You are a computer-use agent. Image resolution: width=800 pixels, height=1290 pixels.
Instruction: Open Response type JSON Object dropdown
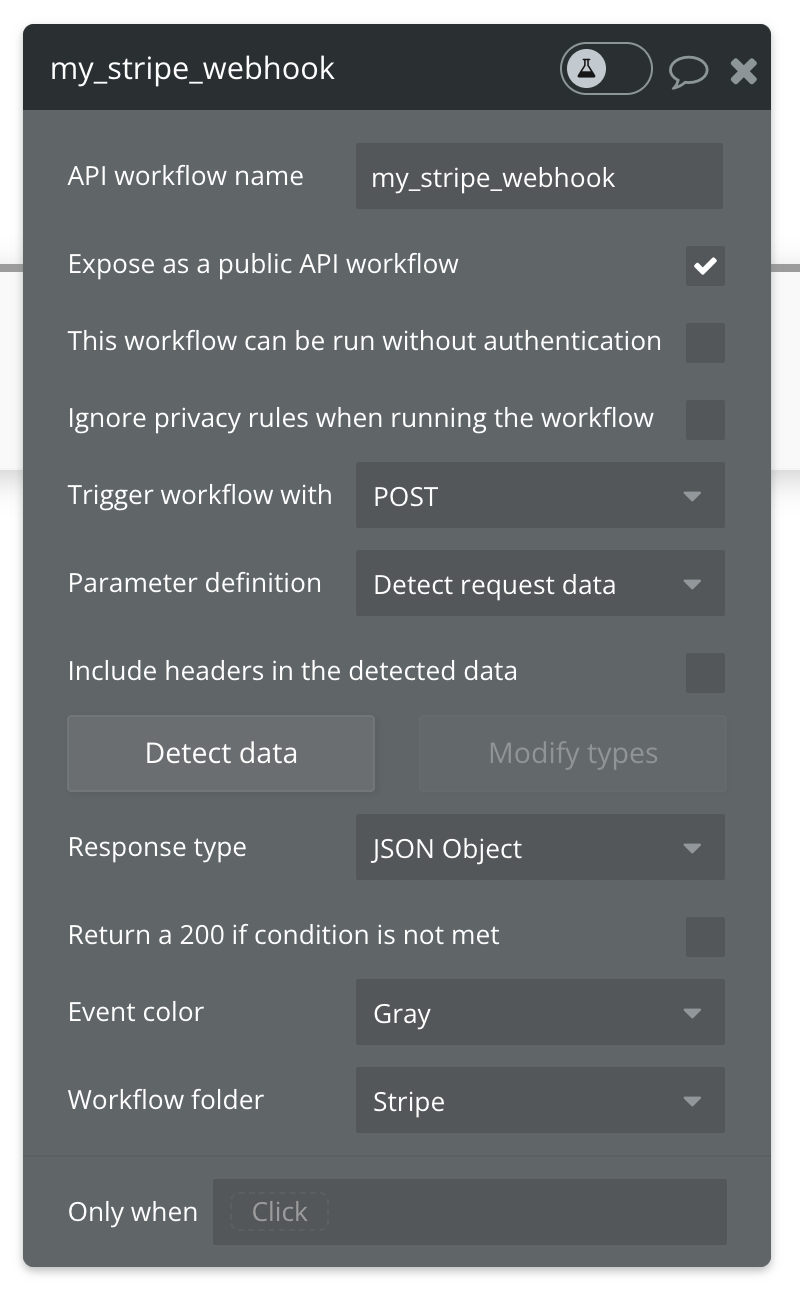point(540,848)
